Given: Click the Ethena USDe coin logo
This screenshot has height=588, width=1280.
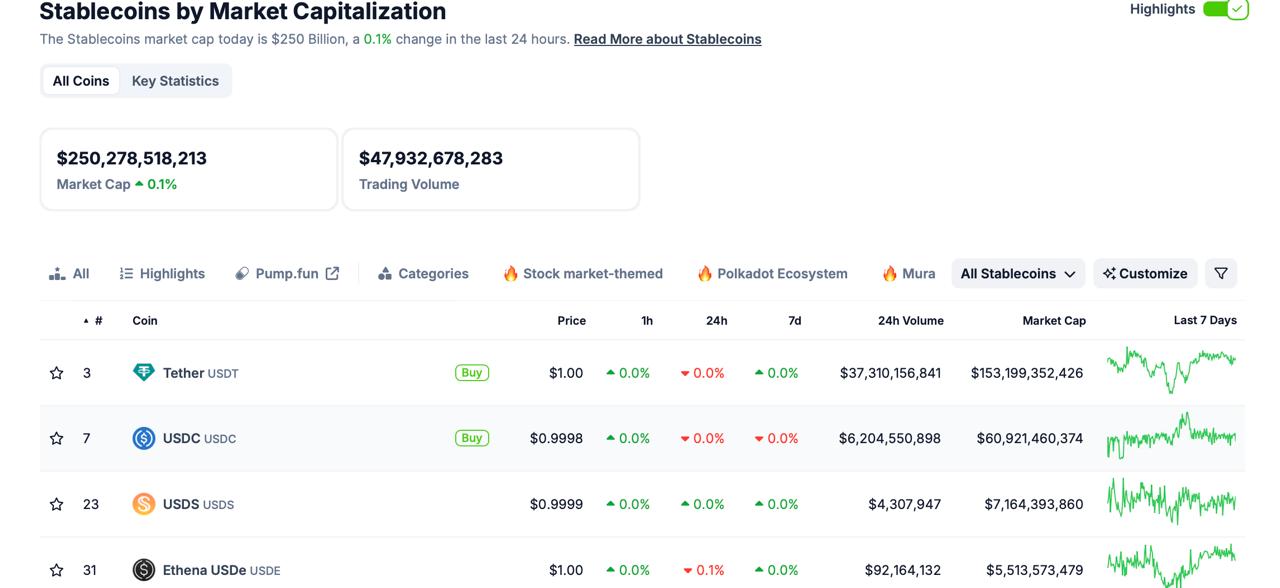Looking at the screenshot, I should coord(144,570).
